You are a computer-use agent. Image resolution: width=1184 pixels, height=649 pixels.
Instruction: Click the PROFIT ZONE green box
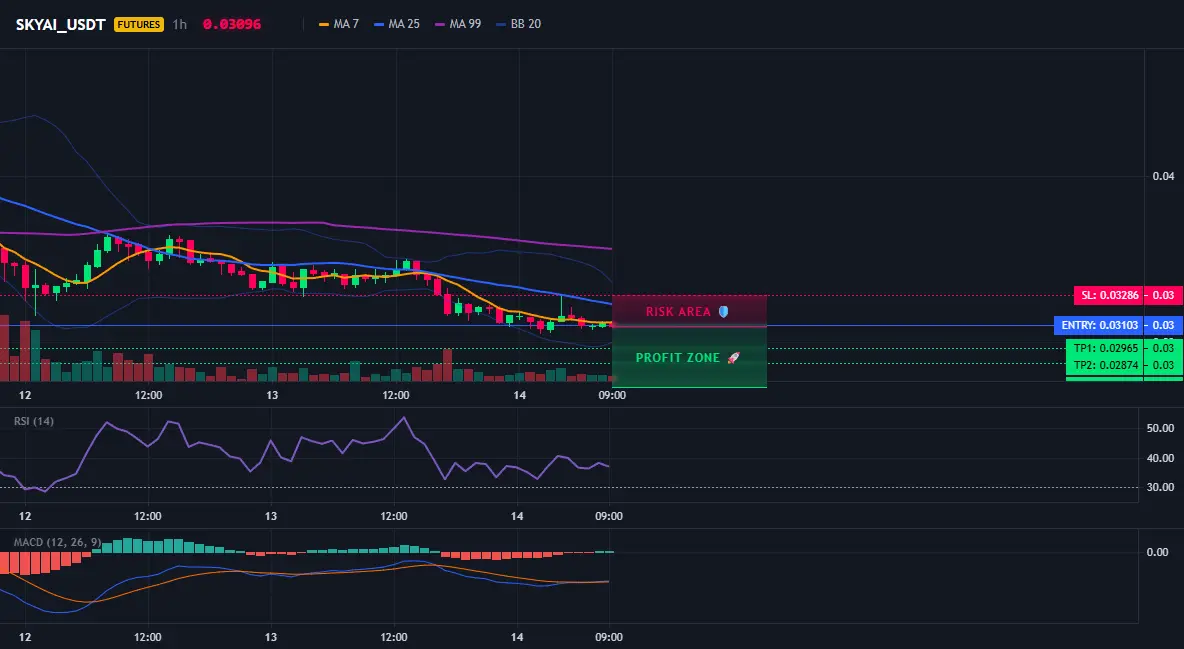(689, 357)
